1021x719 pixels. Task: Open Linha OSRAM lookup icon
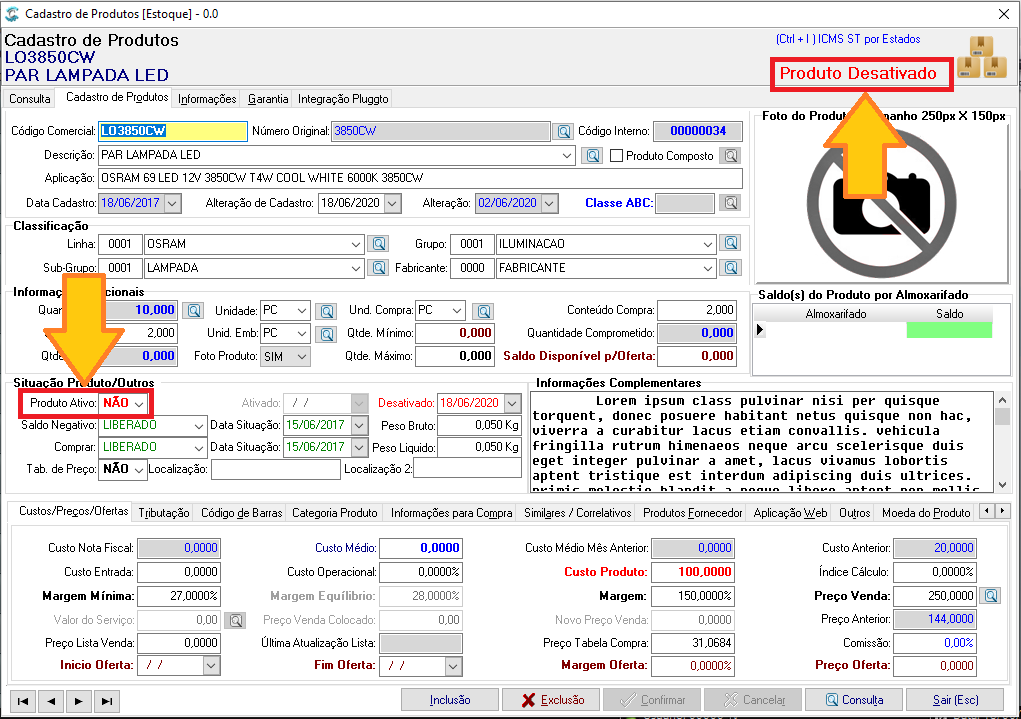tap(378, 244)
